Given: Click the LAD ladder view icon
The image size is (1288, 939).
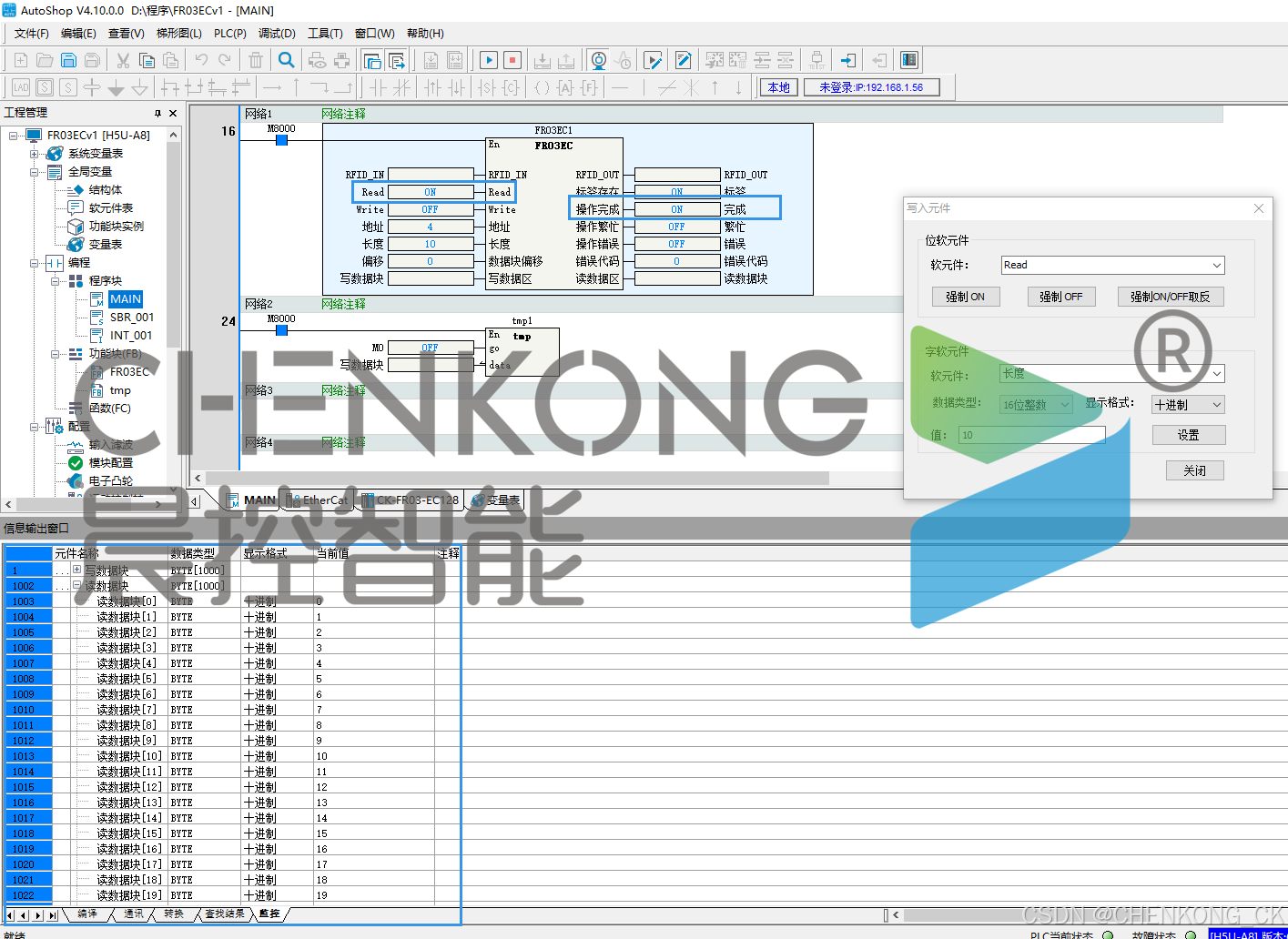Looking at the screenshot, I should coord(21,87).
